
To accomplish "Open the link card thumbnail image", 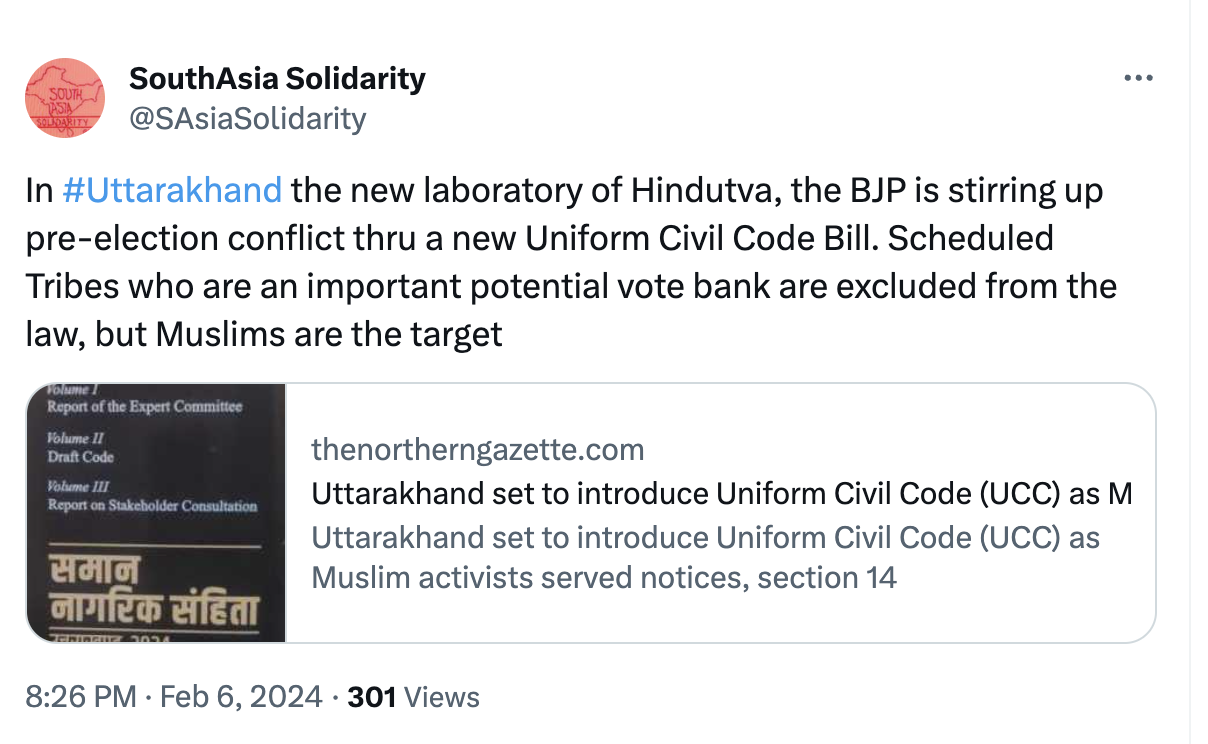I will pyautogui.click(x=156, y=512).
